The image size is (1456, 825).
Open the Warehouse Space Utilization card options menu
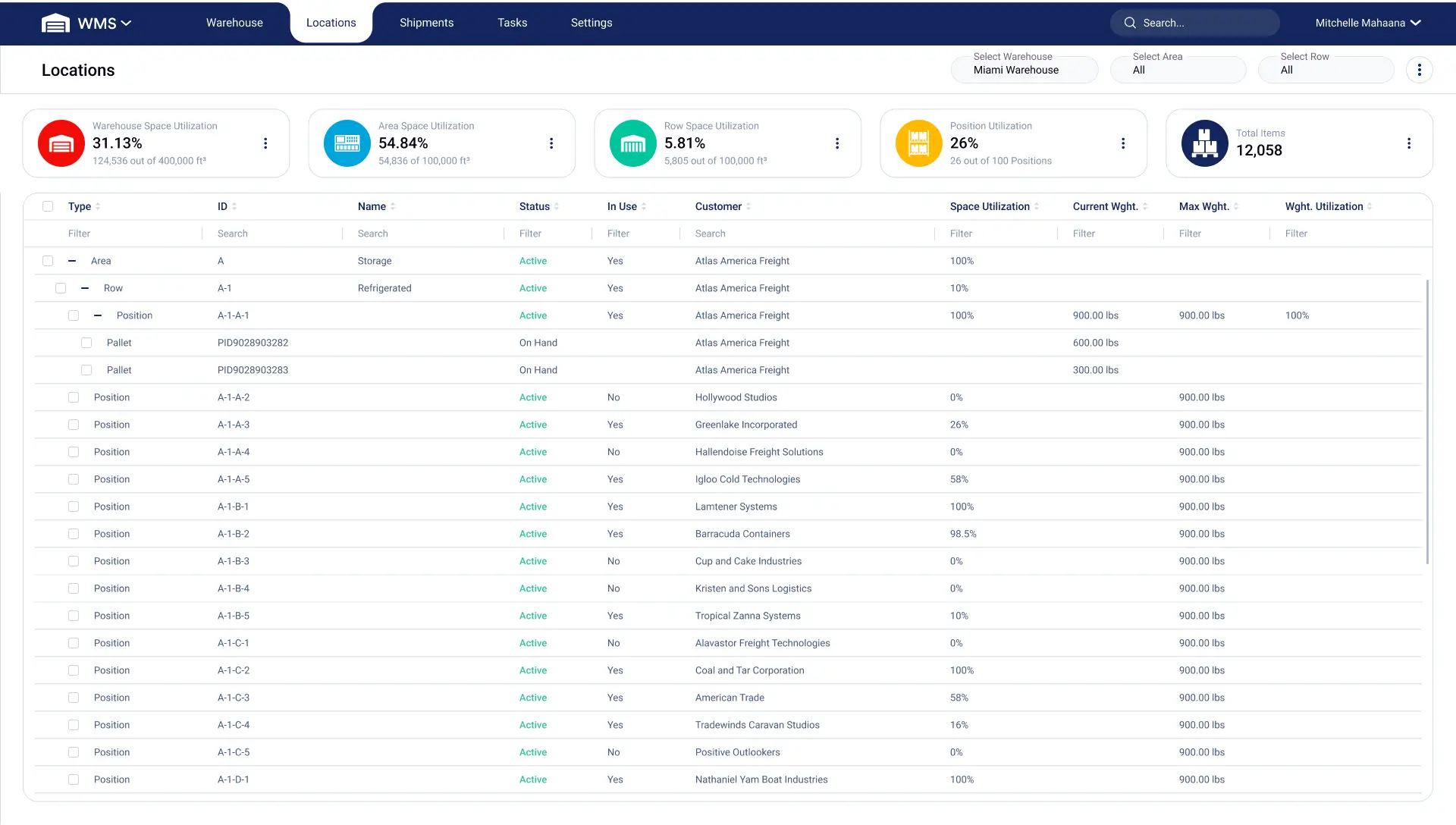pyautogui.click(x=265, y=143)
